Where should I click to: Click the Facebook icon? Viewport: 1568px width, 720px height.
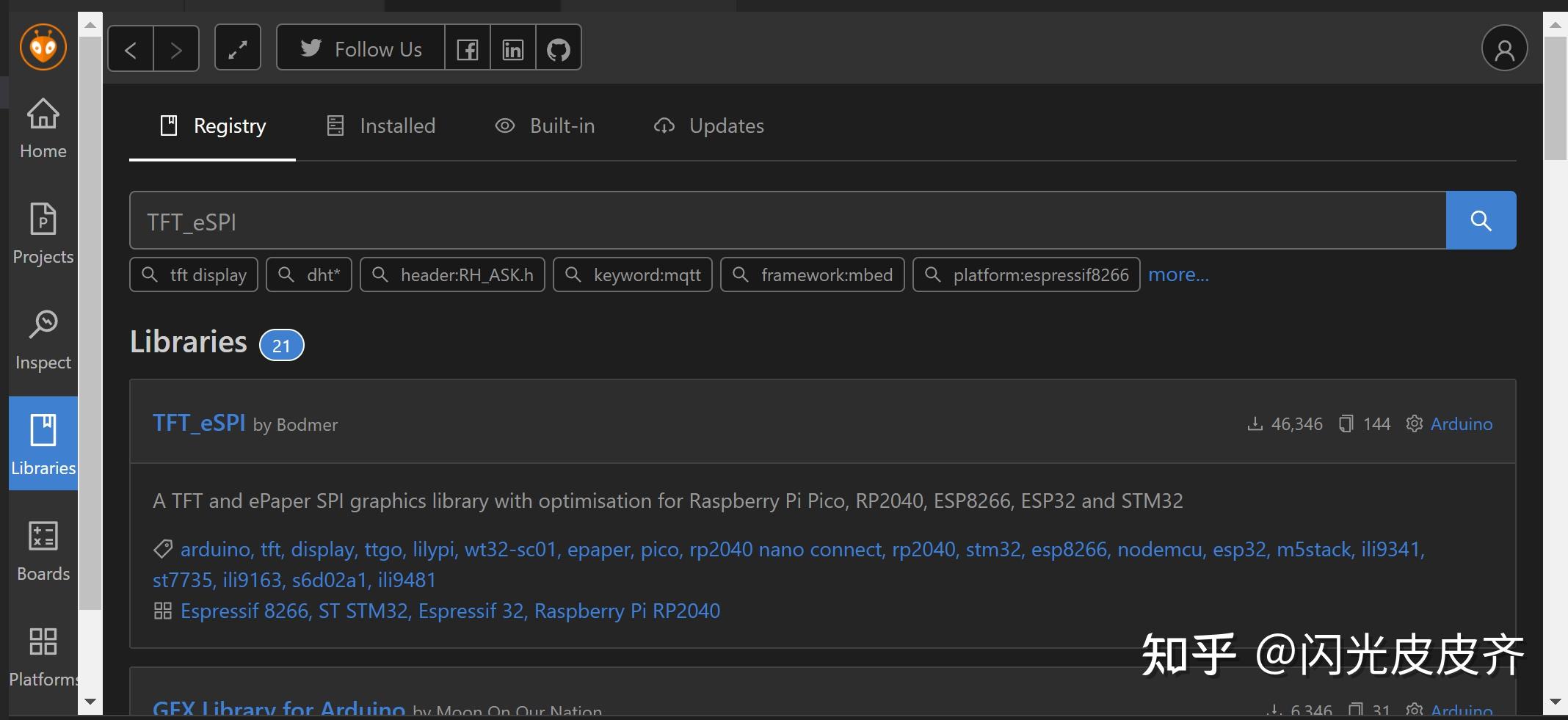tap(467, 49)
